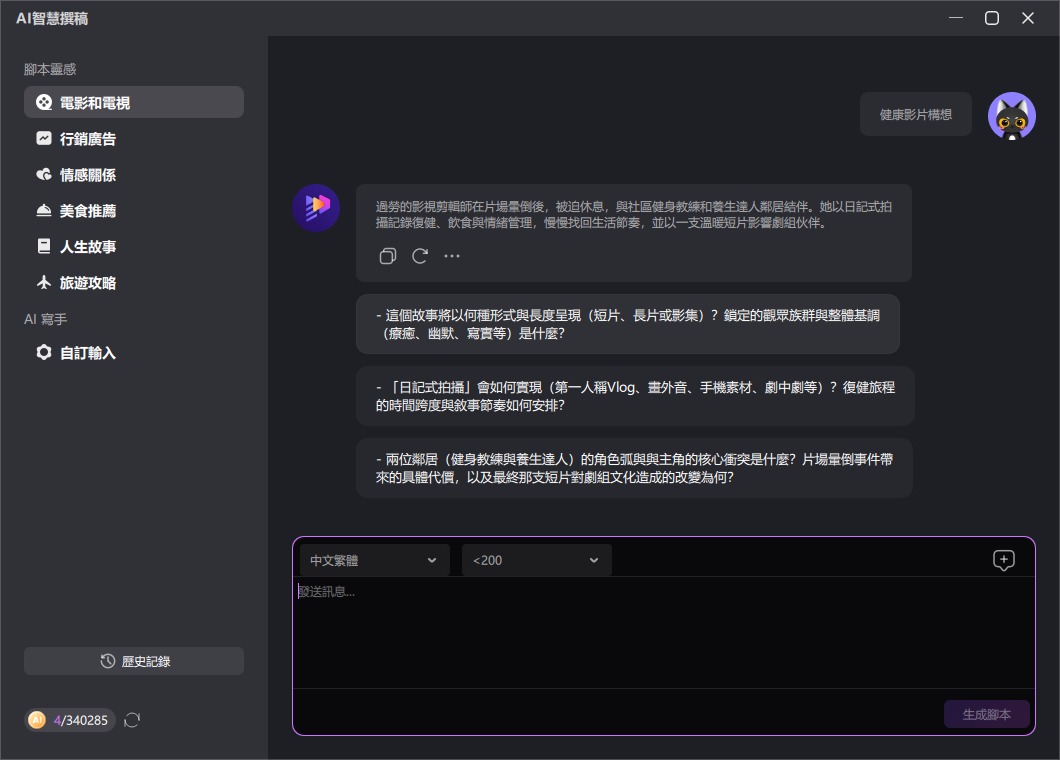Screen dimensions: 1060x760
Task: Open the 中文繁體 language dropdown
Action: coord(374,560)
